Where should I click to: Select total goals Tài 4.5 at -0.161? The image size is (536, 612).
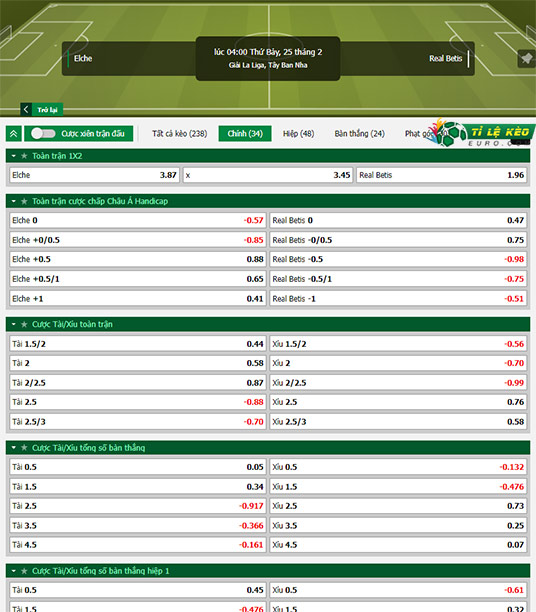tap(138, 545)
